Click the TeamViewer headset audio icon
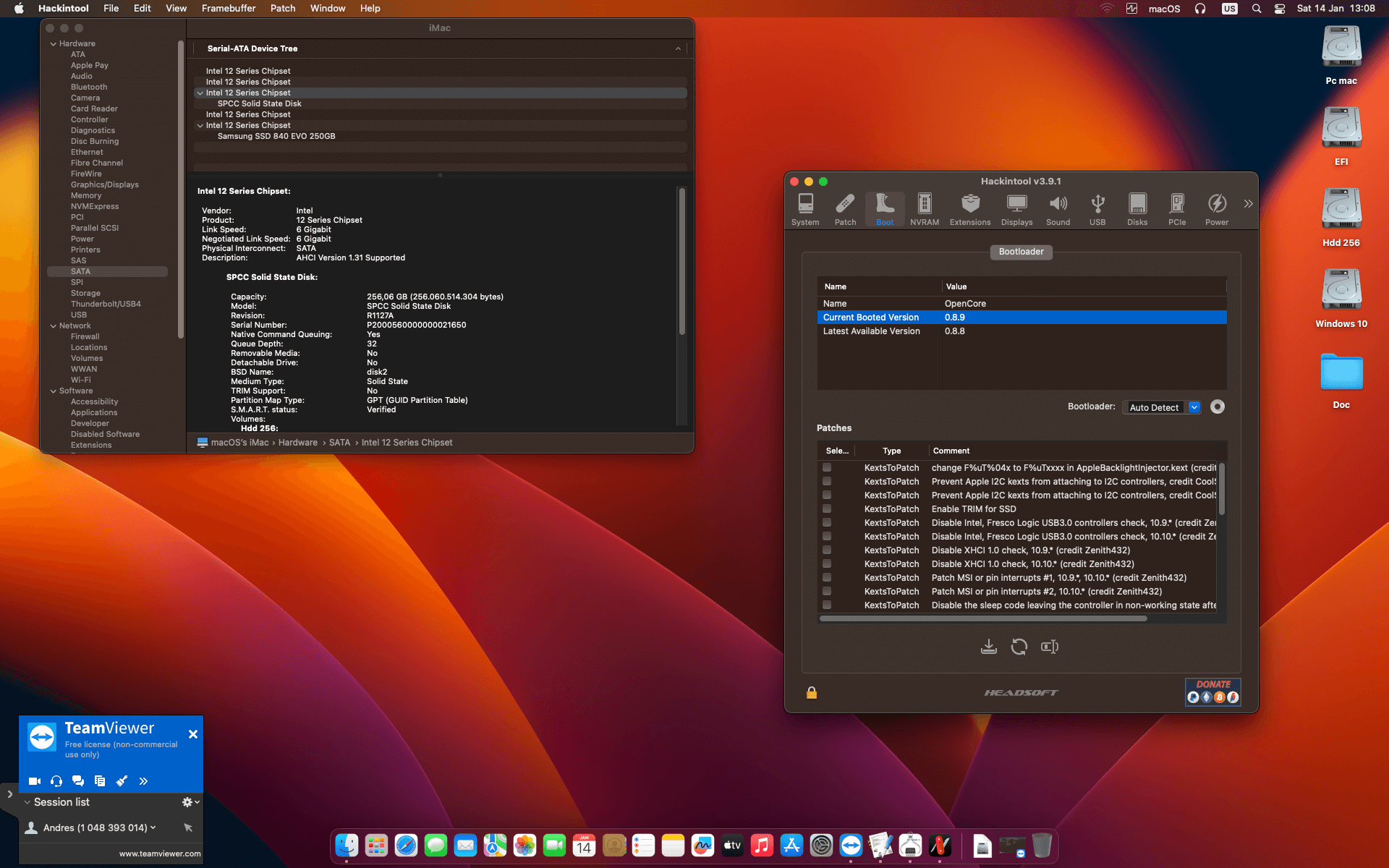1389x868 pixels. click(56, 781)
